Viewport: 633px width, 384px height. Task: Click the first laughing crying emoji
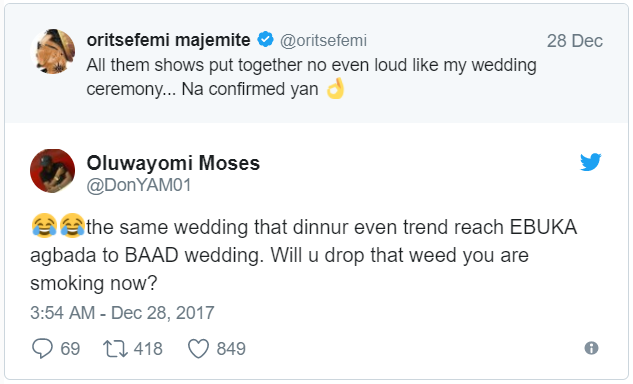44,225
